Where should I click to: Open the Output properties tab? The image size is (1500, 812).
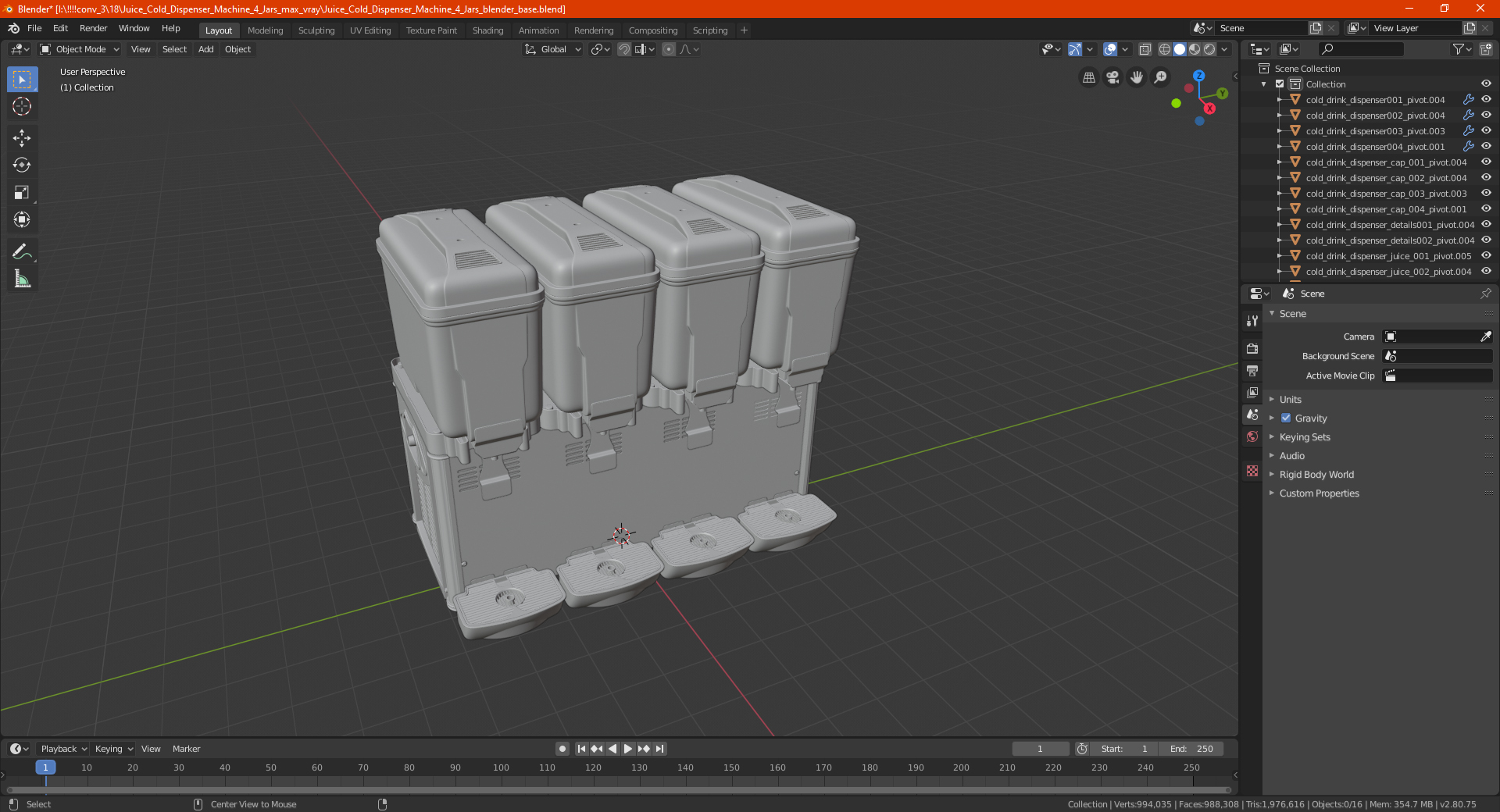point(1252,370)
